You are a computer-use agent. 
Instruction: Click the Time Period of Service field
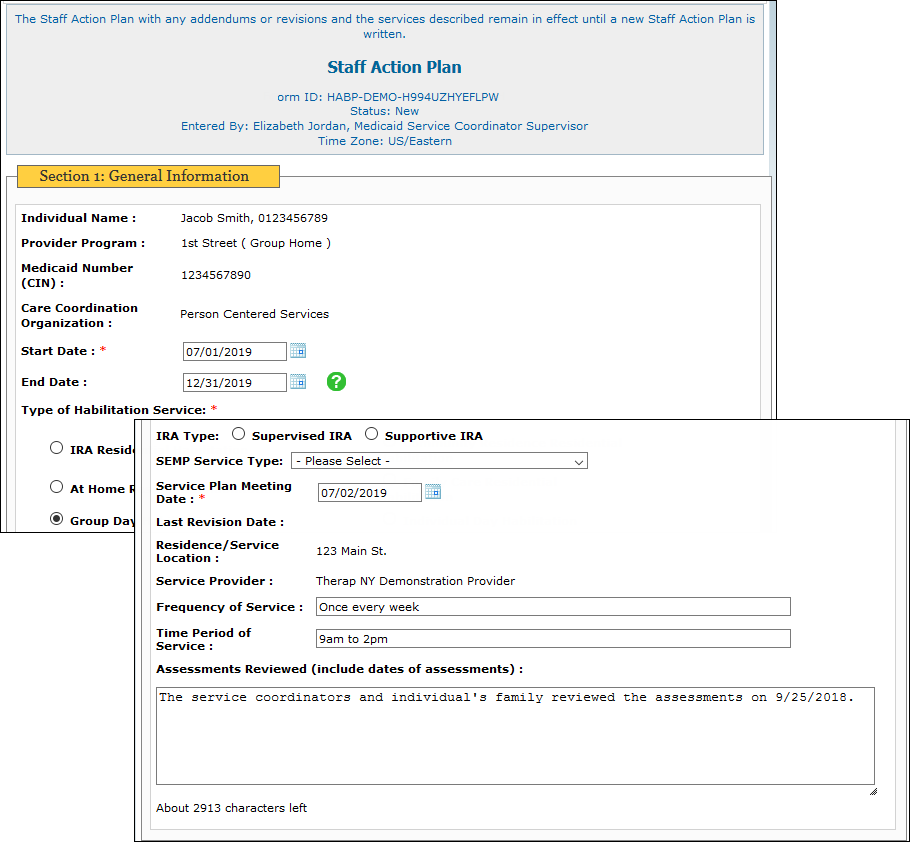552,639
